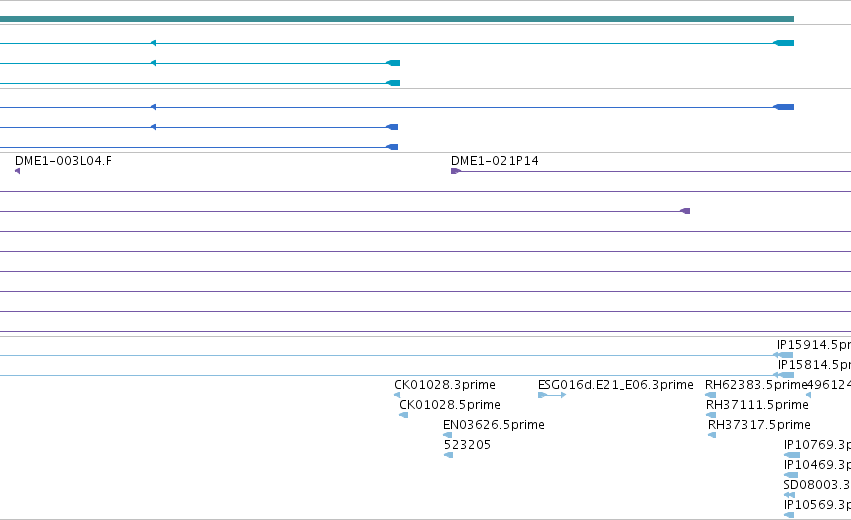This screenshot has height=520, width=851.
Task: Click the small purple arrow under DME1-003L04.F
Action: tap(17, 171)
